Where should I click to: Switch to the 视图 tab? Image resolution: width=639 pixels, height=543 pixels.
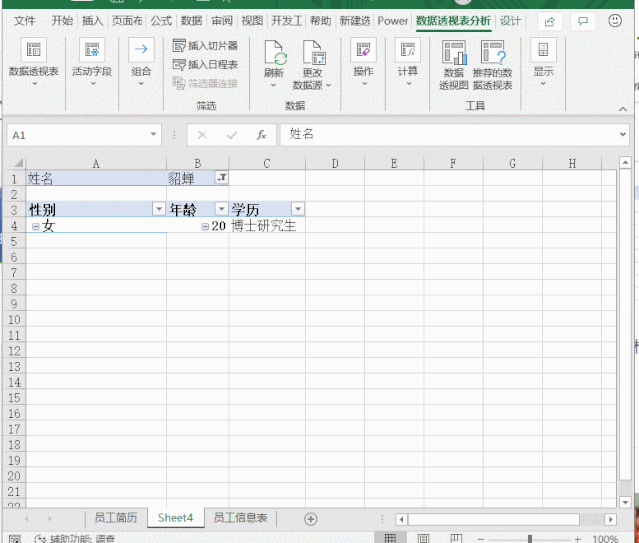point(252,20)
